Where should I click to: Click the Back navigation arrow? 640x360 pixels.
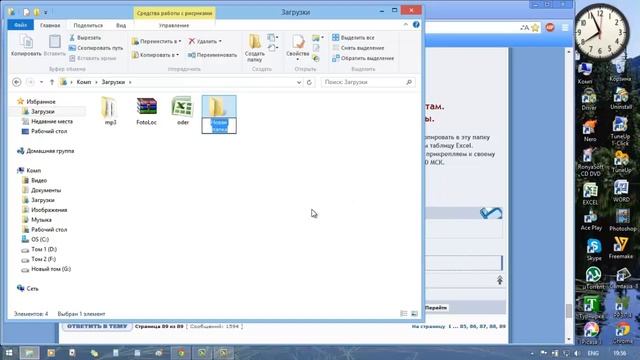click(x=17, y=82)
